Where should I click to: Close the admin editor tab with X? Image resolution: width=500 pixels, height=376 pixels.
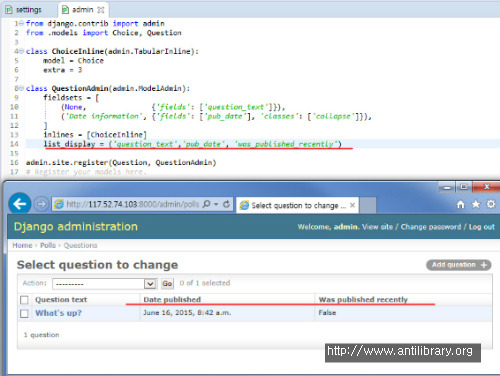(101, 10)
